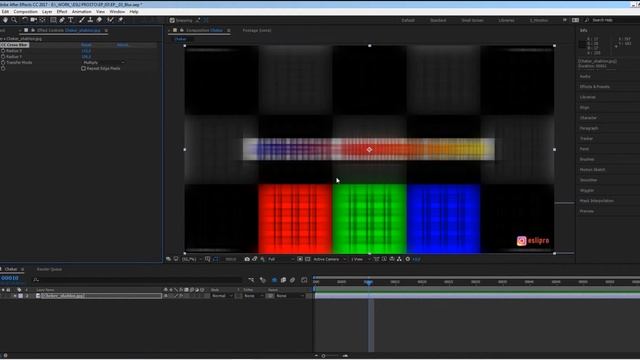Select the Pen tool
640x360 pixels.
coord(62,20)
